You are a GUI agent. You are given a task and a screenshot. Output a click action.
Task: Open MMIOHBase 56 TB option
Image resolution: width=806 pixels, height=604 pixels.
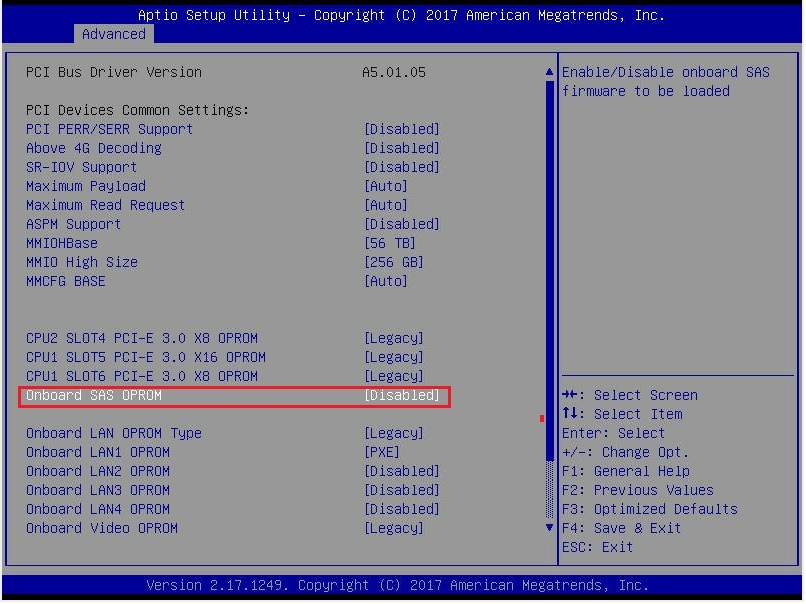pyautogui.click(x=389, y=243)
